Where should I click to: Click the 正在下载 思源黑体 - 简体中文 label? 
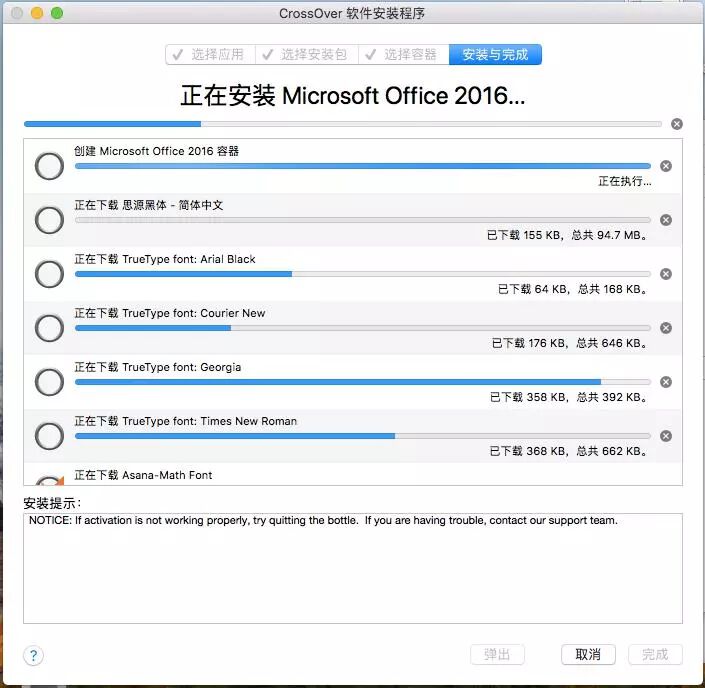(x=148, y=205)
